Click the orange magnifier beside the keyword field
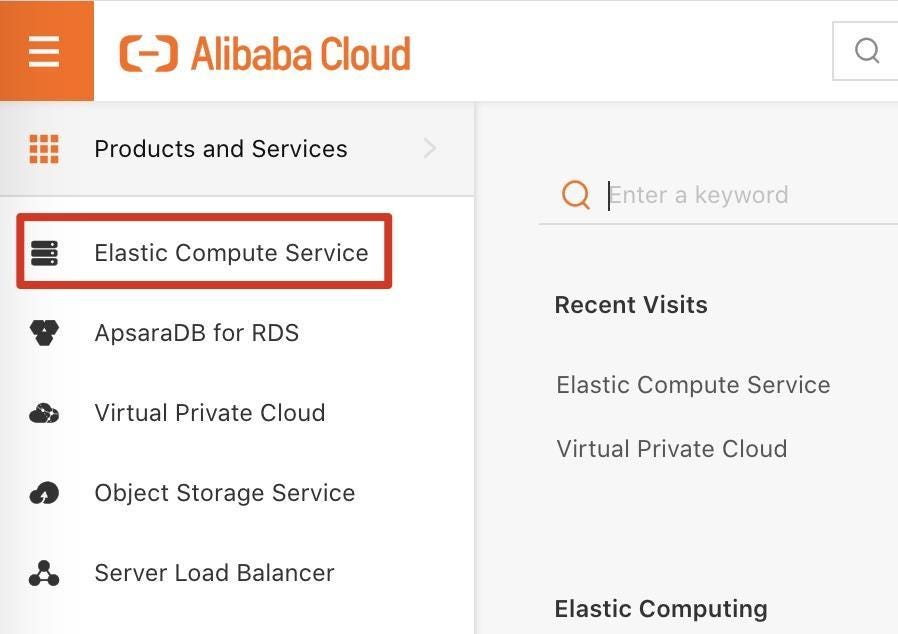The image size is (898, 634). (x=576, y=194)
